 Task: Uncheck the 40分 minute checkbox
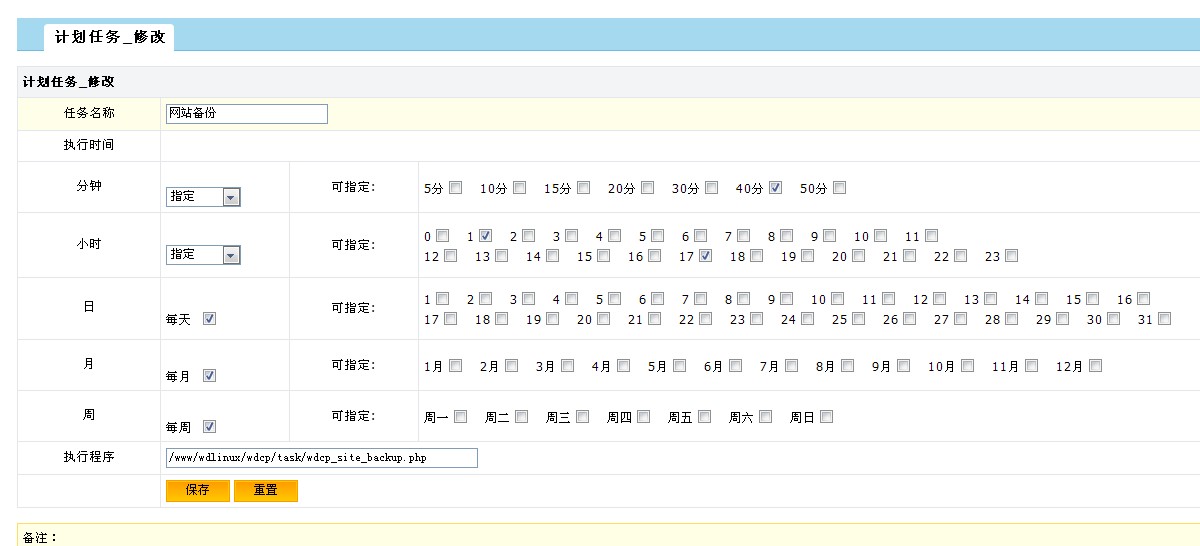click(775, 187)
